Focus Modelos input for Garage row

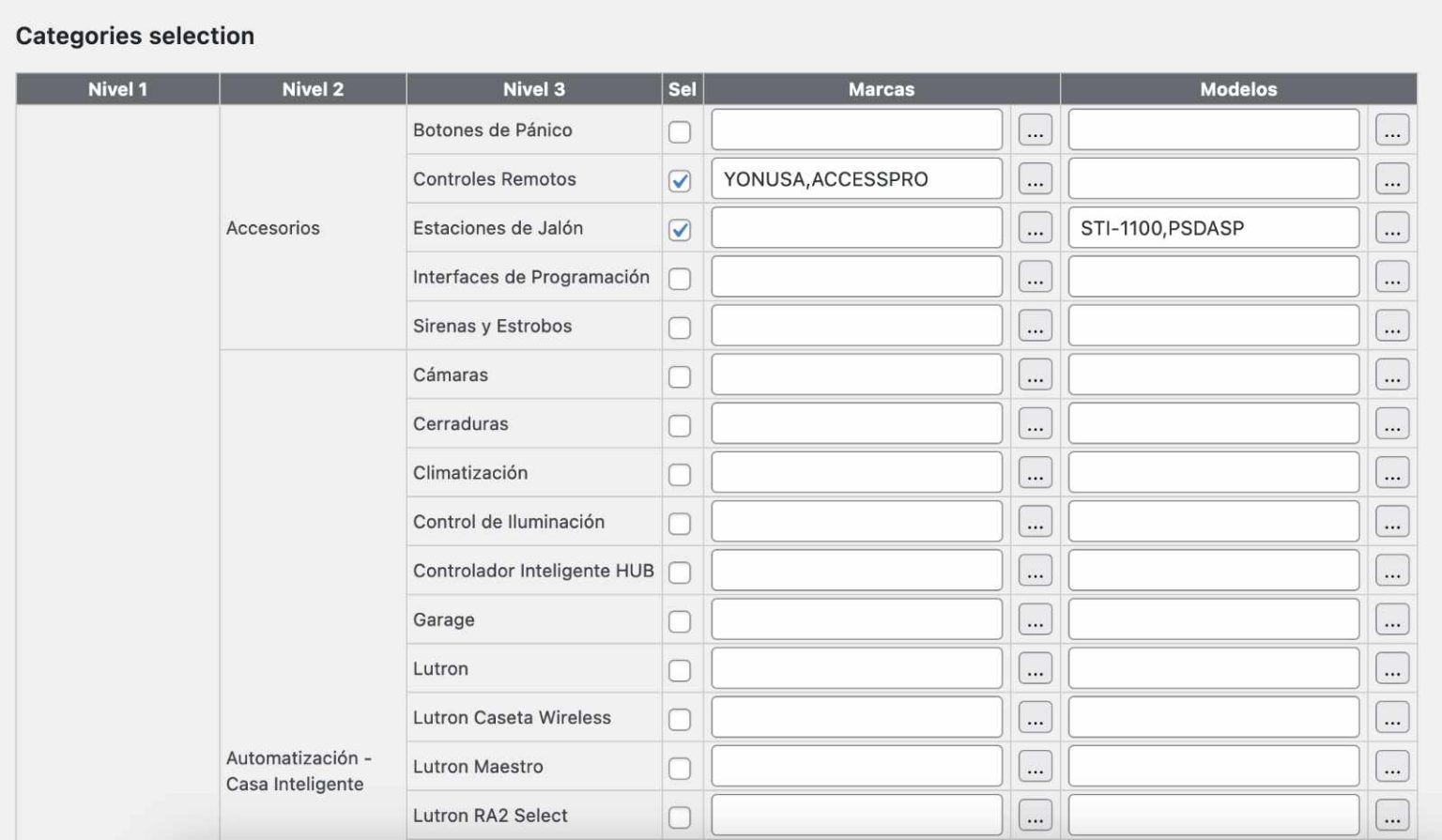click(1213, 619)
